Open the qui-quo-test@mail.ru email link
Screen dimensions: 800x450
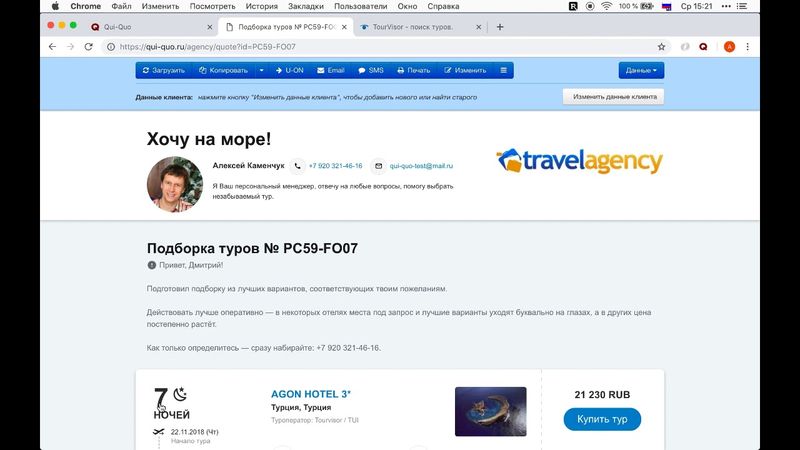coord(421,166)
